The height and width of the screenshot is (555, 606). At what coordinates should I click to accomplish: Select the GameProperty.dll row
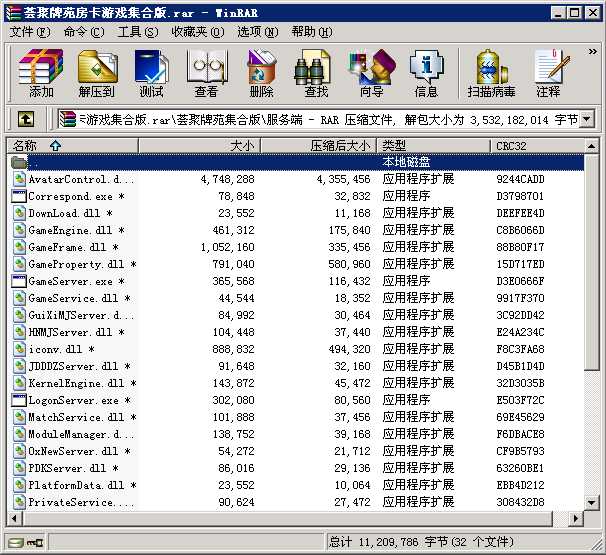point(296,264)
